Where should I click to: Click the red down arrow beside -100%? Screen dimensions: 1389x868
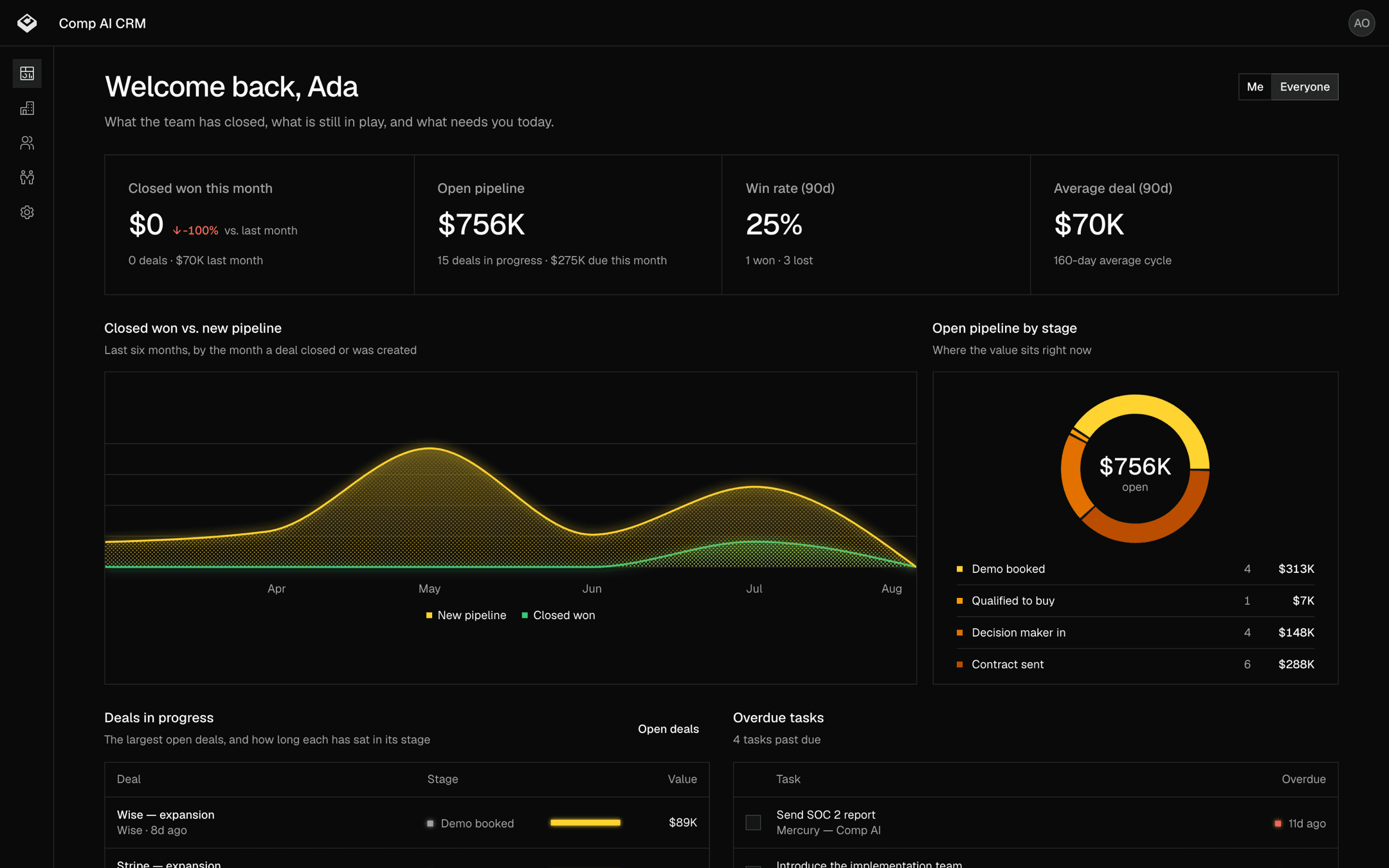(177, 231)
